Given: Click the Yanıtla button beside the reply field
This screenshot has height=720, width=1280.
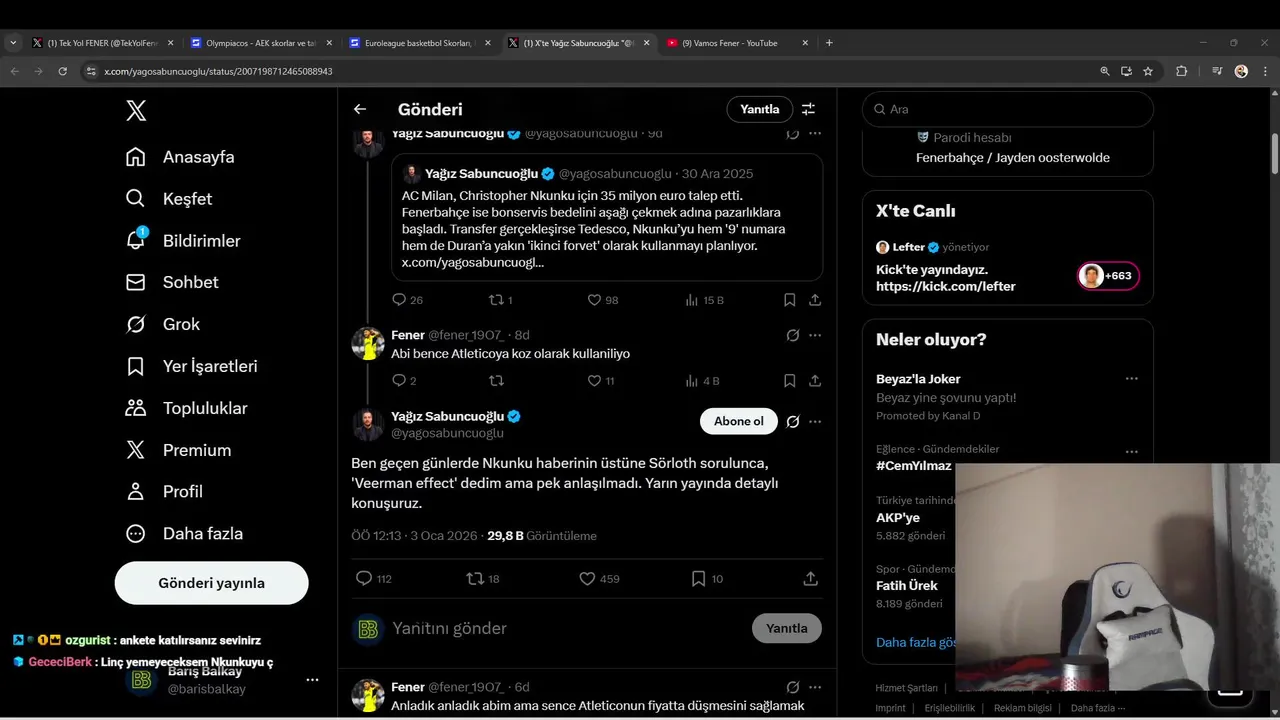Looking at the screenshot, I should (x=786, y=628).
